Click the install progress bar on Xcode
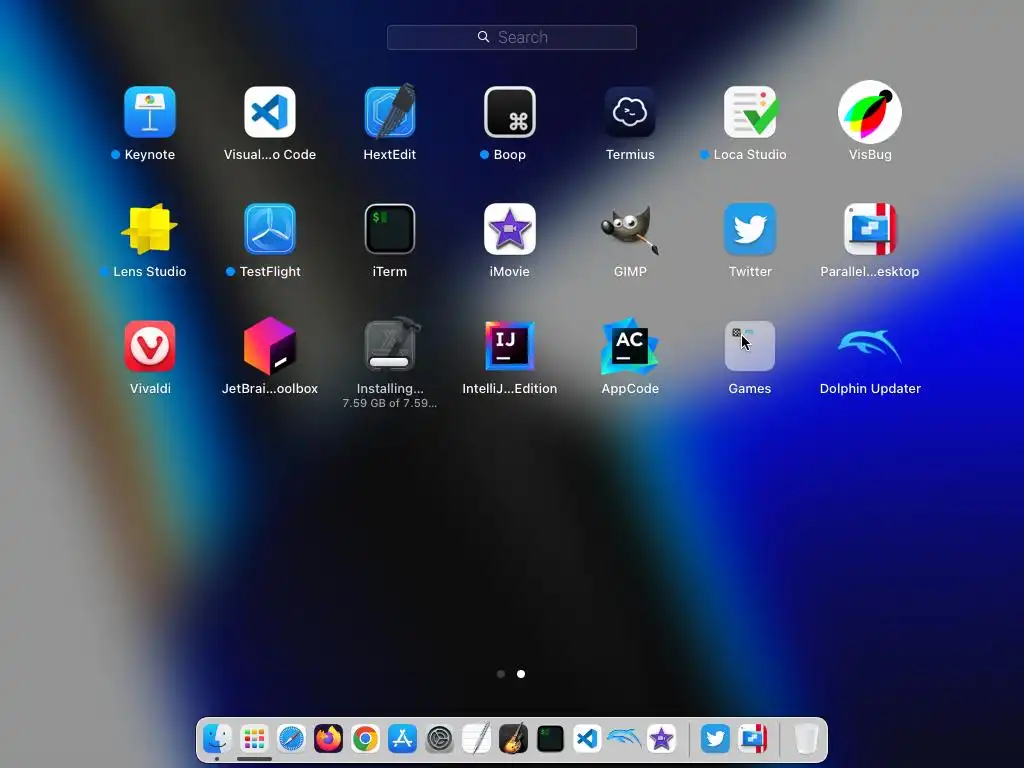This screenshot has height=768, width=1024. coord(389,362)
